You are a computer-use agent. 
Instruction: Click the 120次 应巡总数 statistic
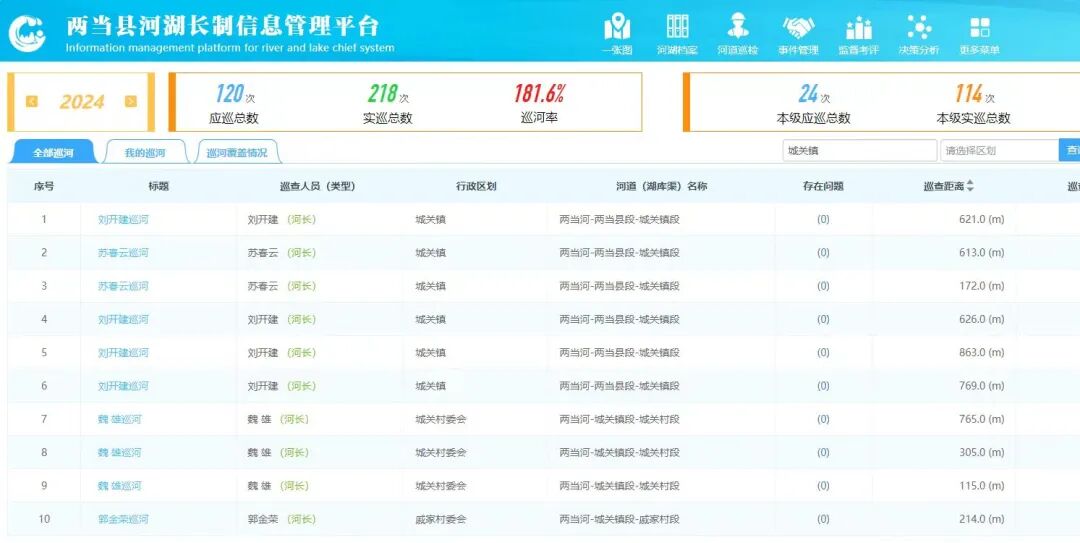coord(234,103)
